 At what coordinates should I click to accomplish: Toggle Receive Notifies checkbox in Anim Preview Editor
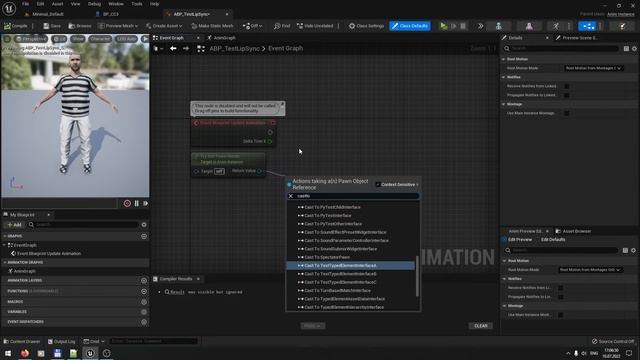(x=560, y=288)
